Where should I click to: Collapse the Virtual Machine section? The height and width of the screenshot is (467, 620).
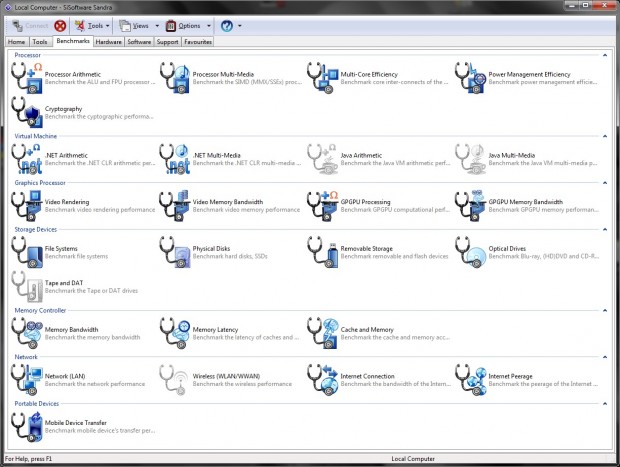coord(605,136)
